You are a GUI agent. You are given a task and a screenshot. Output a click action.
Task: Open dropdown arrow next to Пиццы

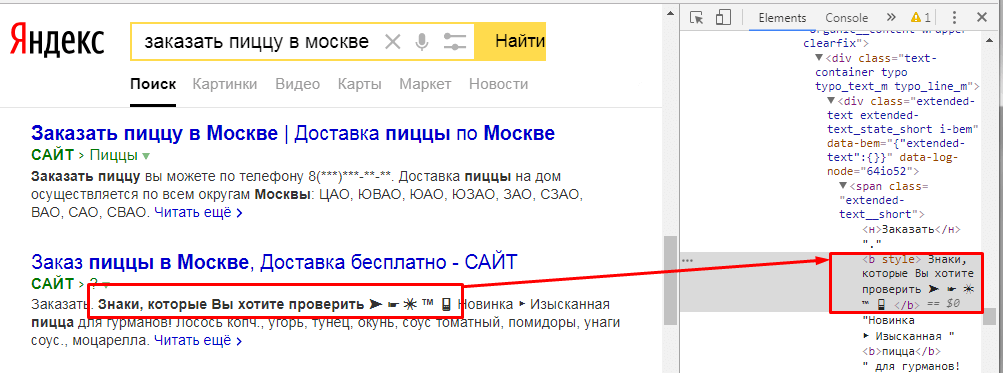pos(145,156)
